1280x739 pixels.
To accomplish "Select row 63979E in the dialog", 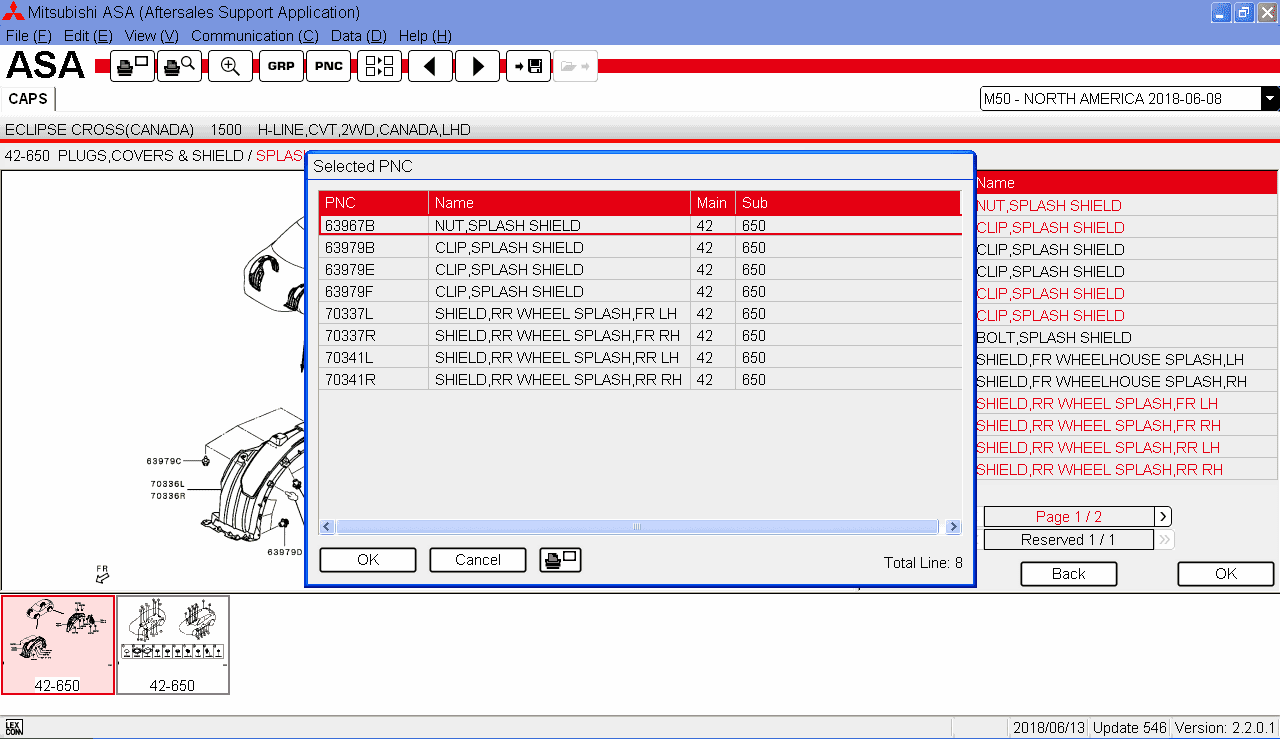I will click(x=640, y=270).
